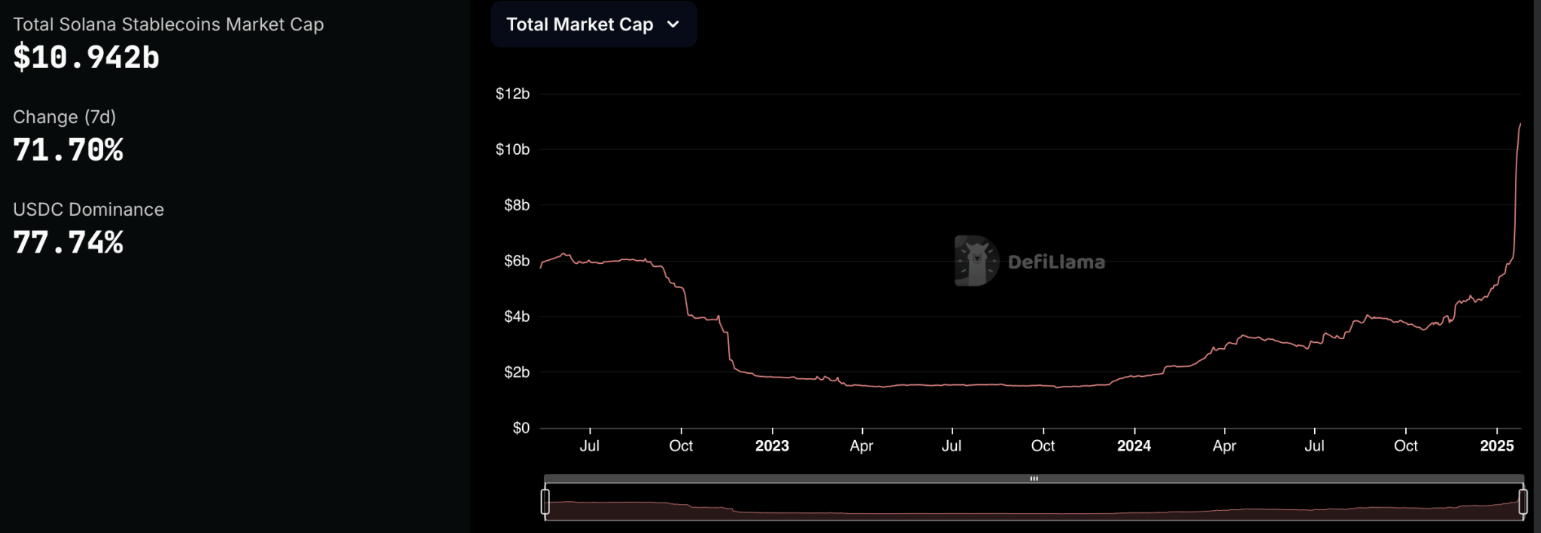Click the USDC Dominance label
The height and width of the screenshot is (533, 1541).
click(88, 209)
